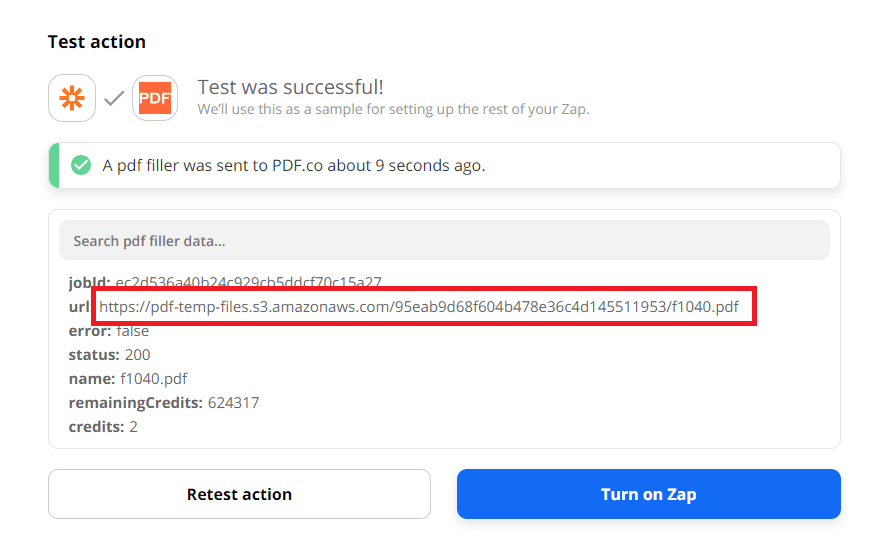Click the 'jobId' field label
Viewport: 889px width, 539px height.
click(x=88, y=282)
